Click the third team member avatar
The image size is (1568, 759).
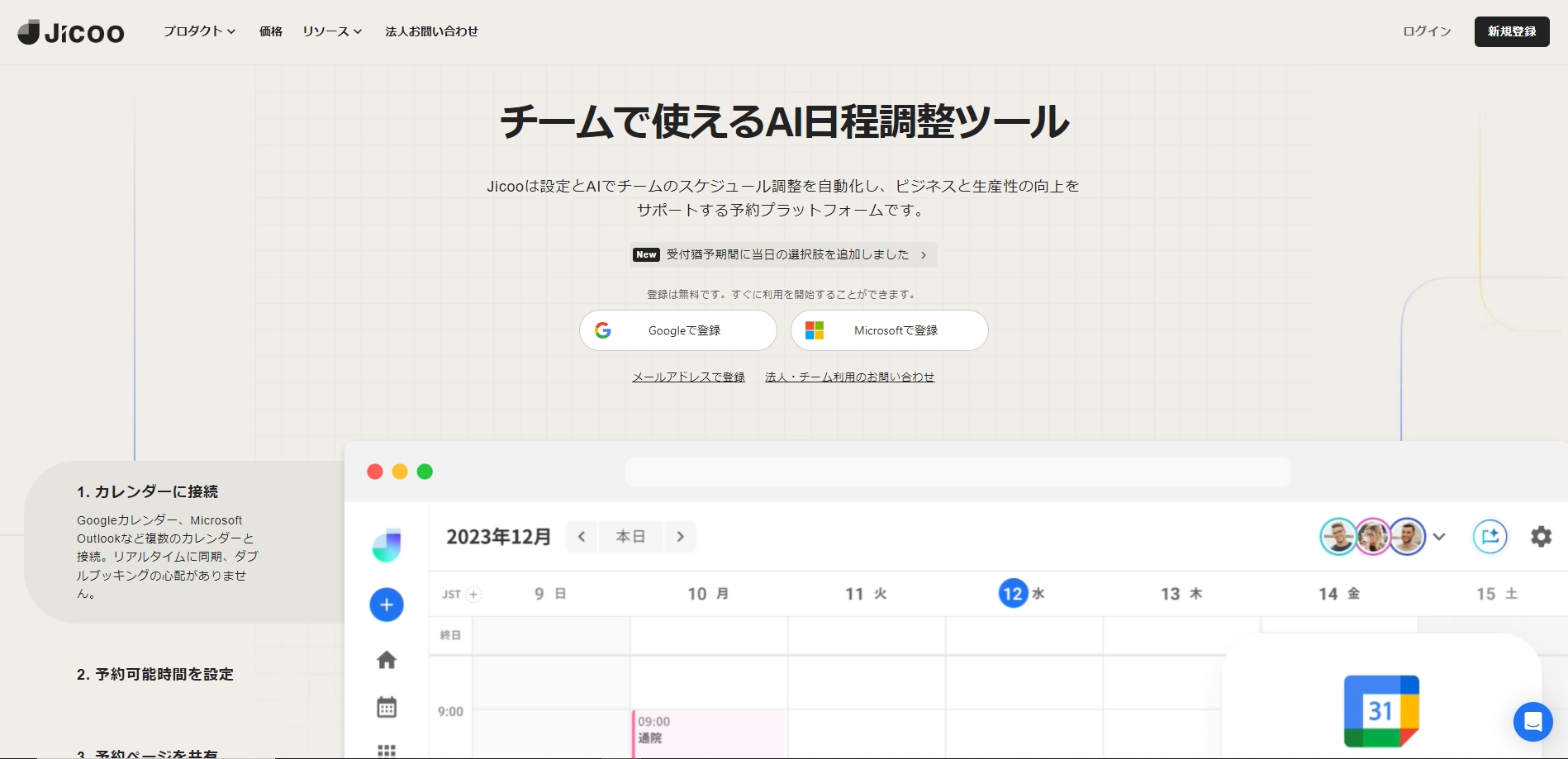(1408, 537)
